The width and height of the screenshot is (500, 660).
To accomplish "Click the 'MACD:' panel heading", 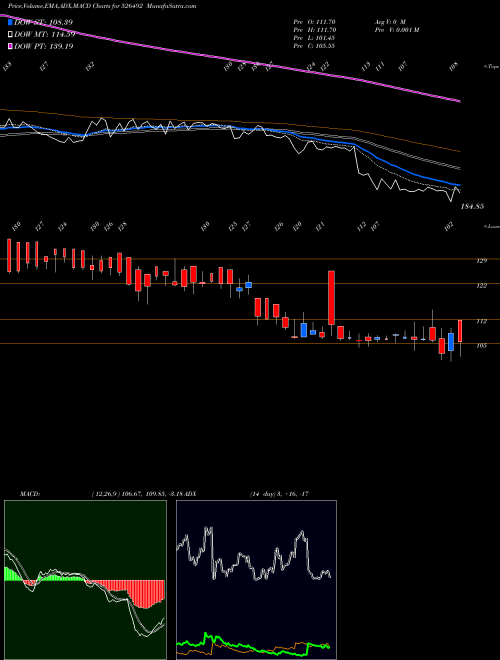I will (x=30, y=494).
